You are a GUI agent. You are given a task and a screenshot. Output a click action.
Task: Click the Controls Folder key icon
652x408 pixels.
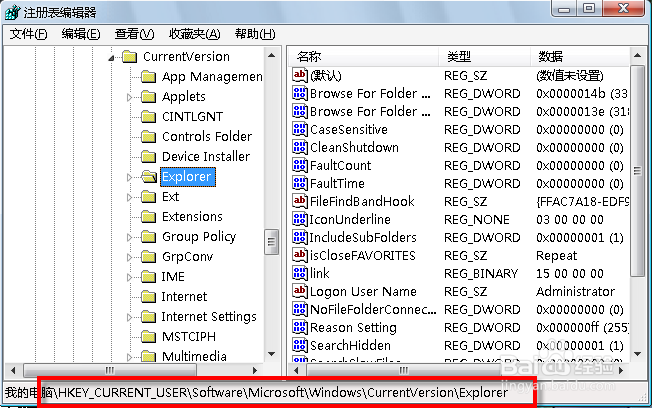(x=148, y=136)
